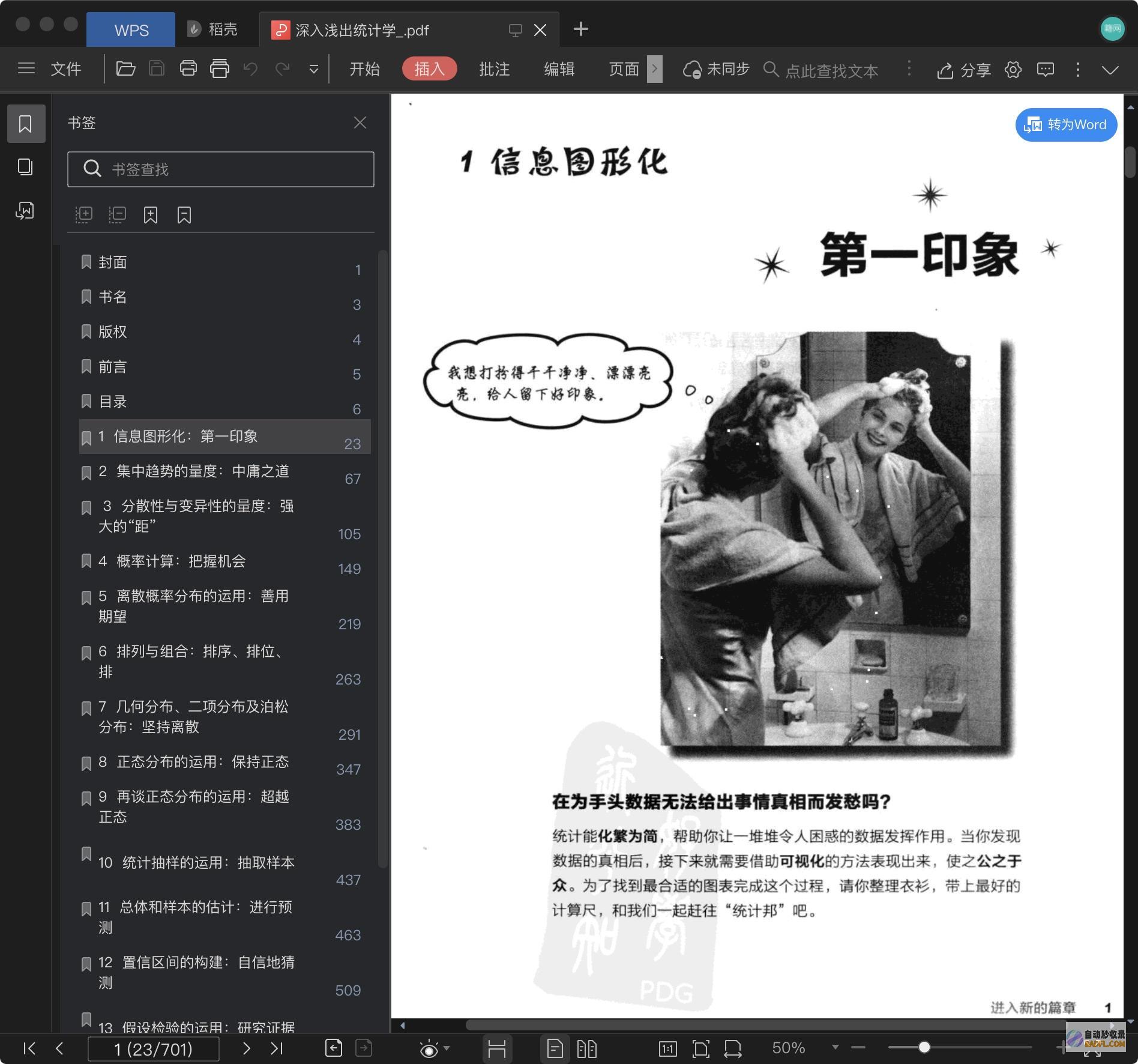This screenshot has width=1138, height=1064.
Task: Click the zoom out minus icon
Action: tap(858, 1048)
